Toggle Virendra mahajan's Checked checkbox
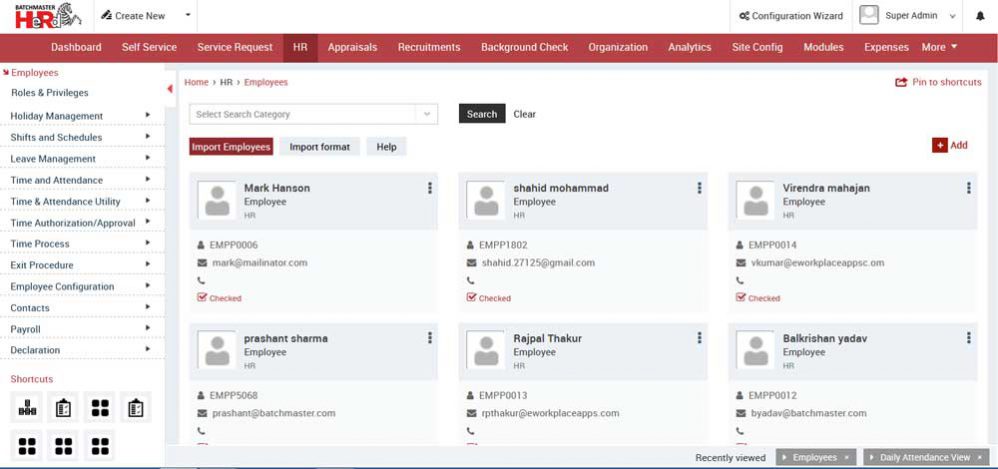This screenshot has height=469, width=998. [741, 297]
